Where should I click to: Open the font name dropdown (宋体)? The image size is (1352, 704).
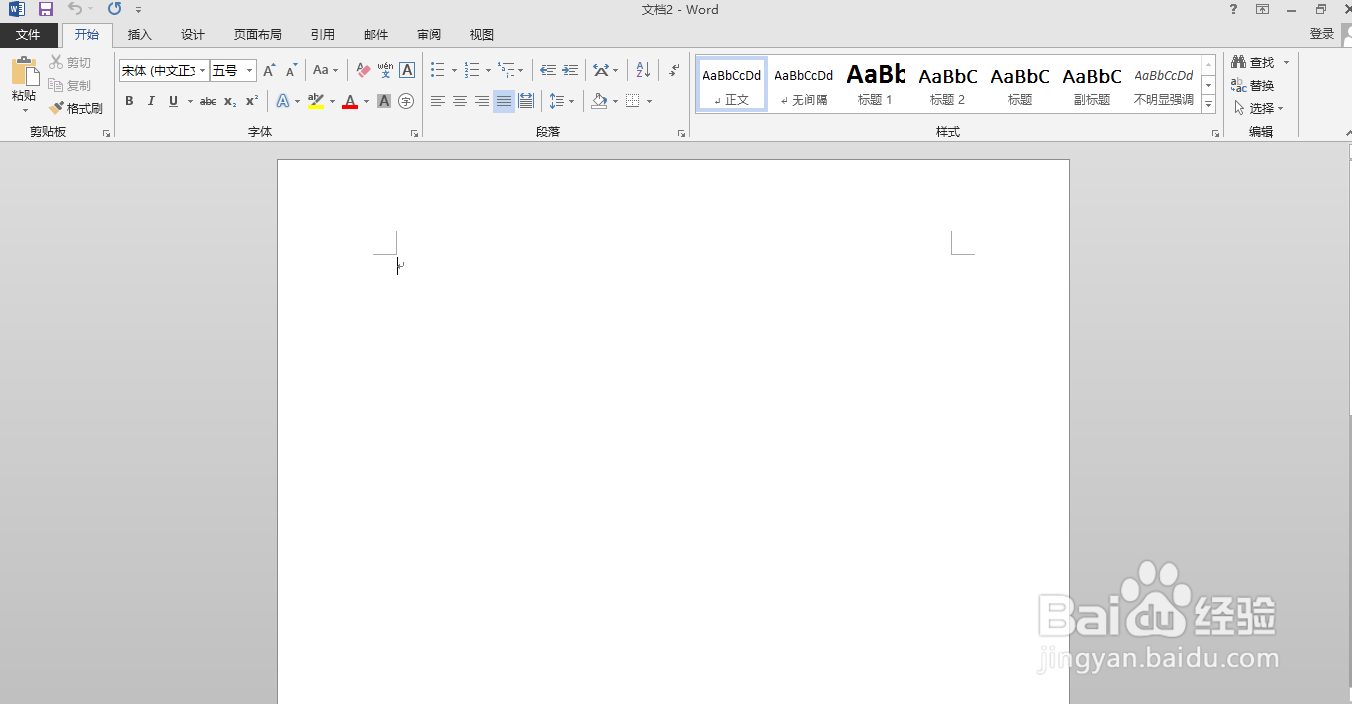pyautogui.click(x=202, y=71)
